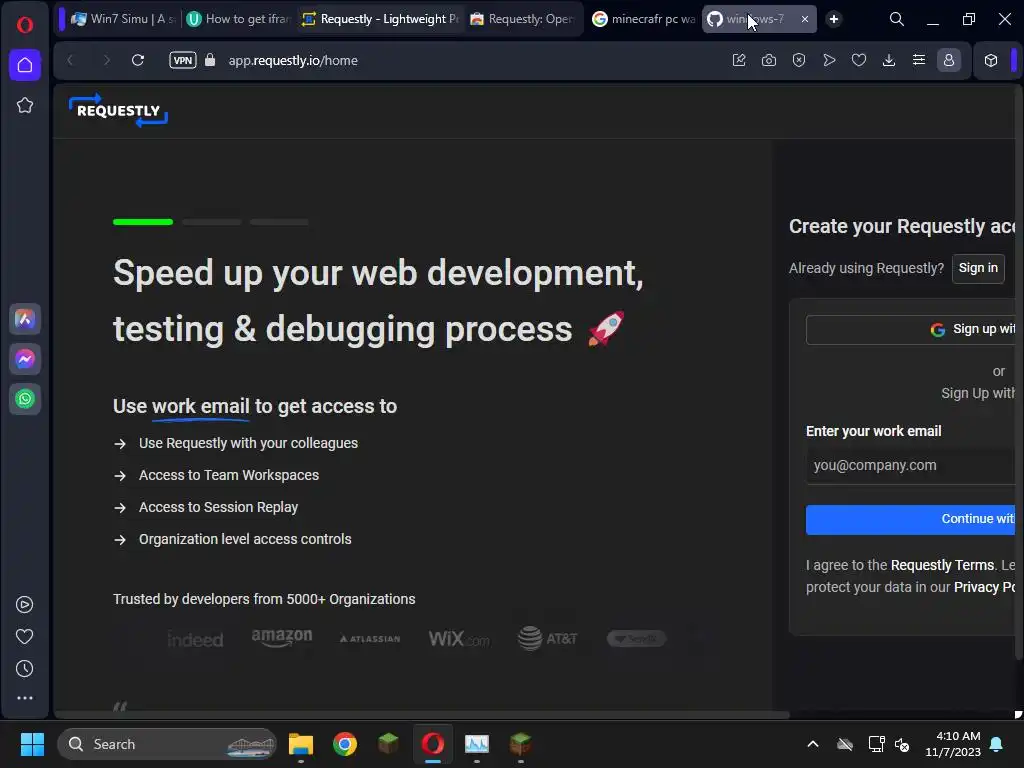Toggle the VPN badge
Screen dimensions: 1024x768
click(182, 60)
